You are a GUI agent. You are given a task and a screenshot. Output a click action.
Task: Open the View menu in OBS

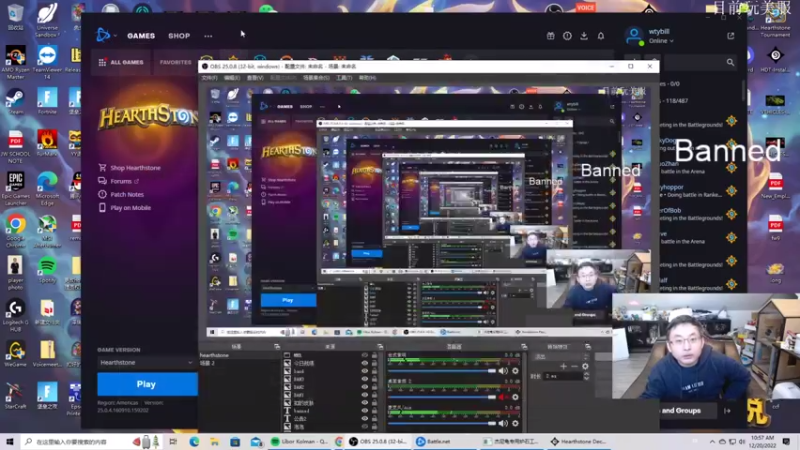(x=255, y=78)
